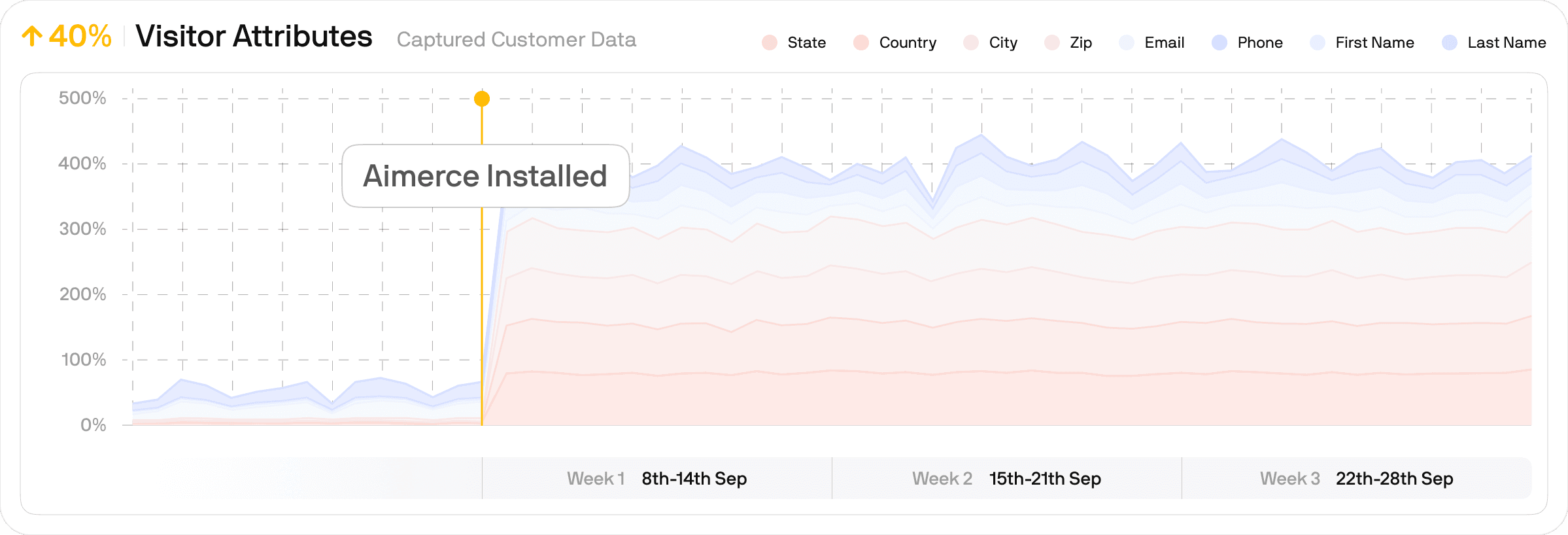Click the Last Name legend color dot

pyautogui.click(x=1450, y=43)
